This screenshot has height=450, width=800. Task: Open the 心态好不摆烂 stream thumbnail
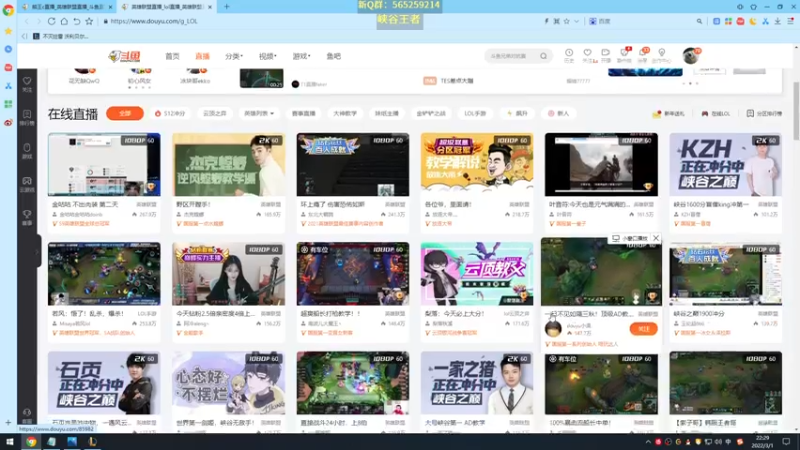(229, 383)
